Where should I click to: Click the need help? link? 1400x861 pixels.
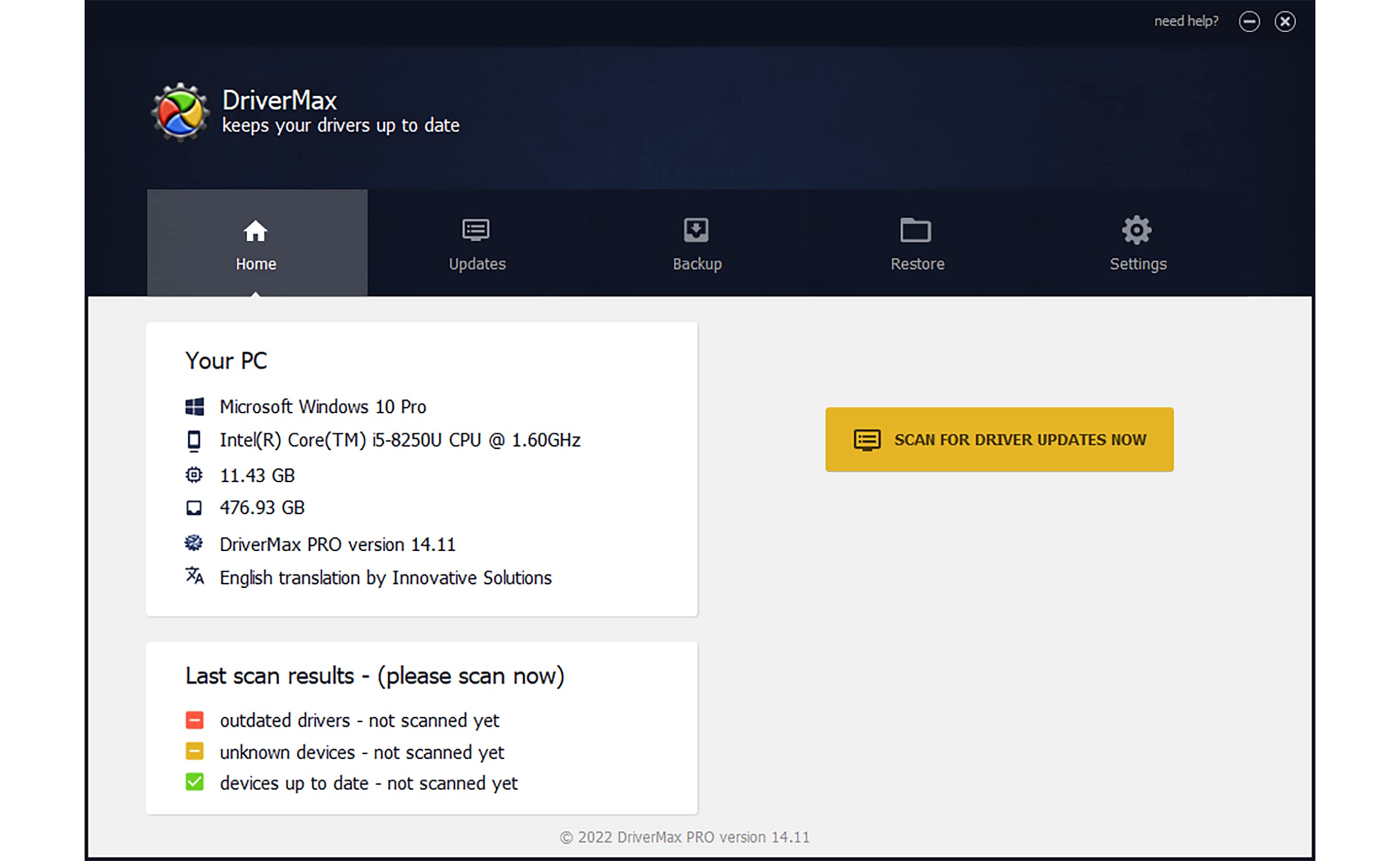[1186, 22]
